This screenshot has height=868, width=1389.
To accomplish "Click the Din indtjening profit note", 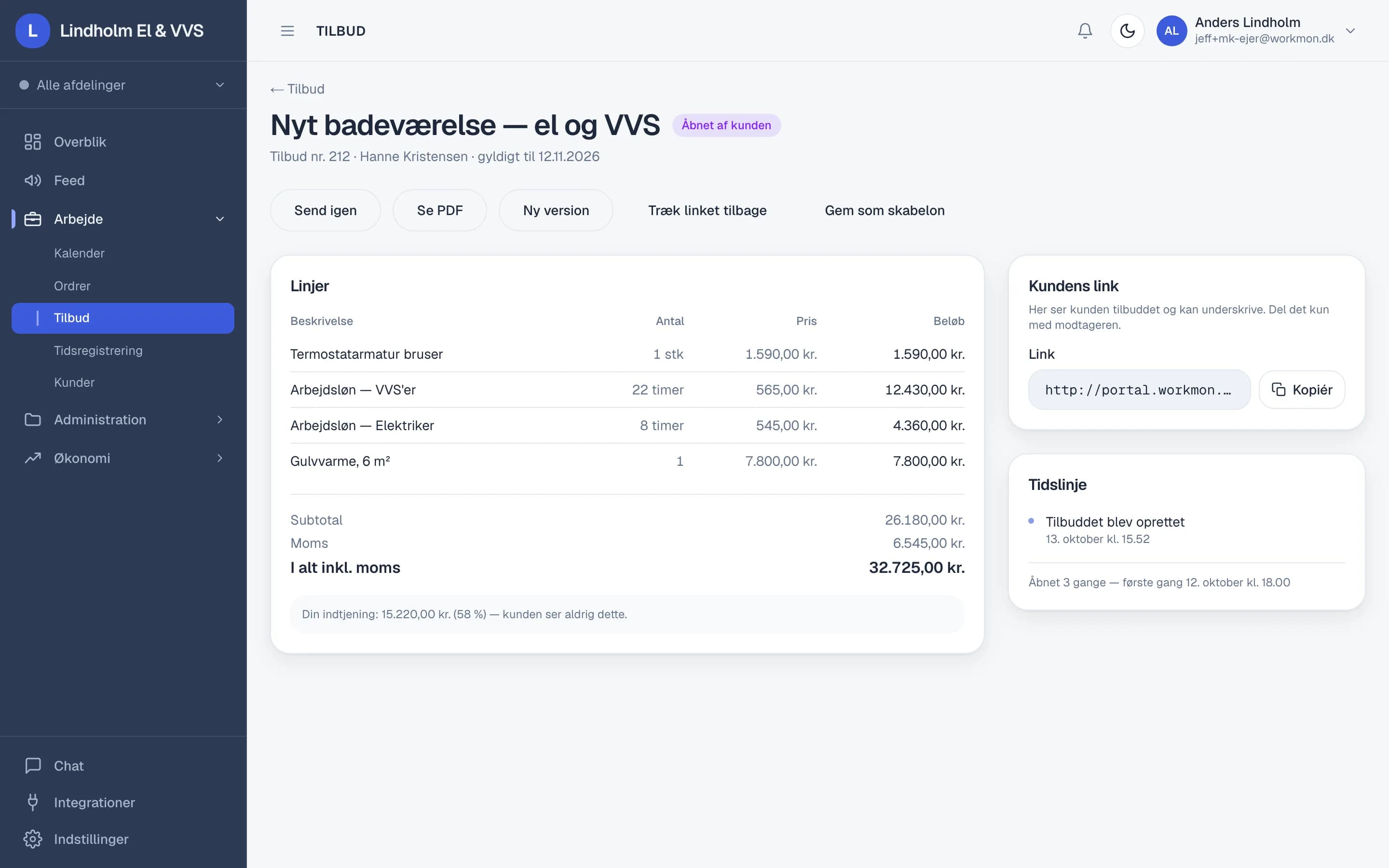I will [627, 614].
